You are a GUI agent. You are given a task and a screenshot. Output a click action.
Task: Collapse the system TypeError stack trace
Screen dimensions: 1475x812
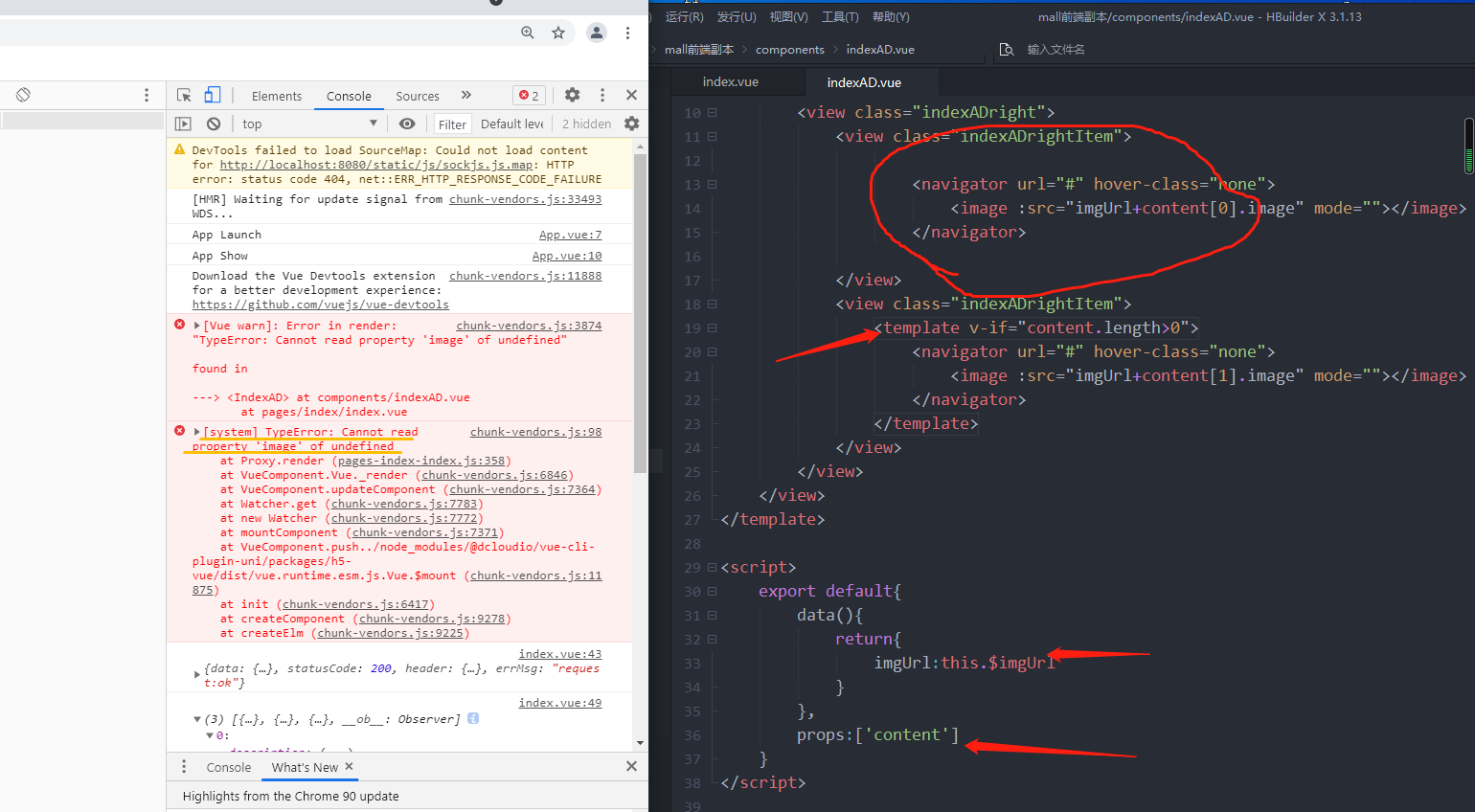click(197, 432)
